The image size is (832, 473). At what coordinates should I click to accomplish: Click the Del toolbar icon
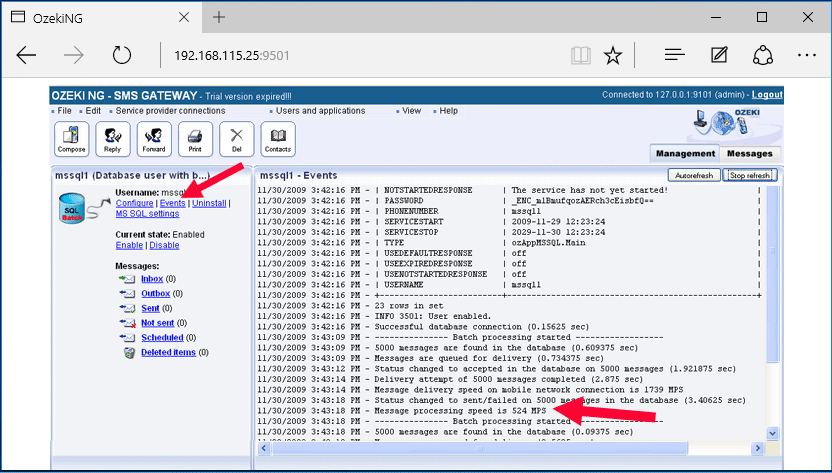coord(237,138)
